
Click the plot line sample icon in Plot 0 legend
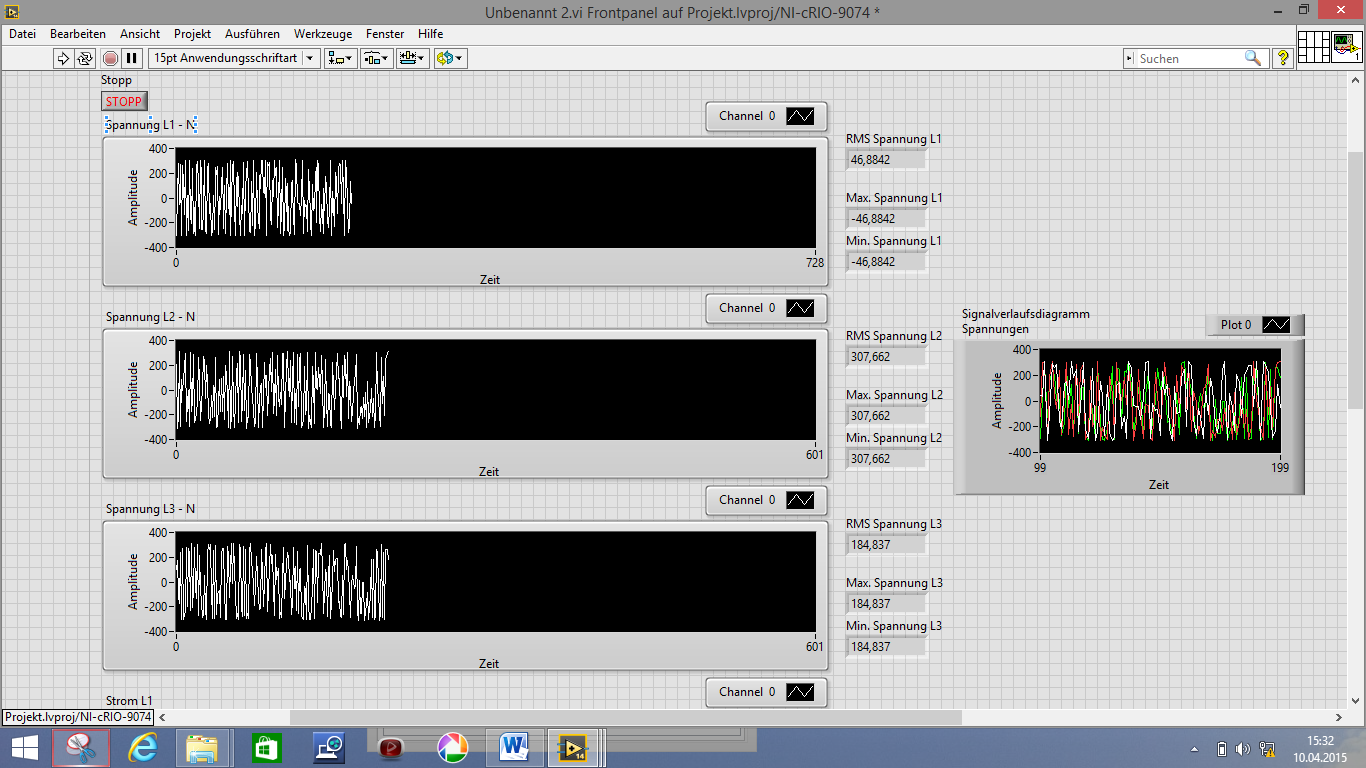[1276, 325]
